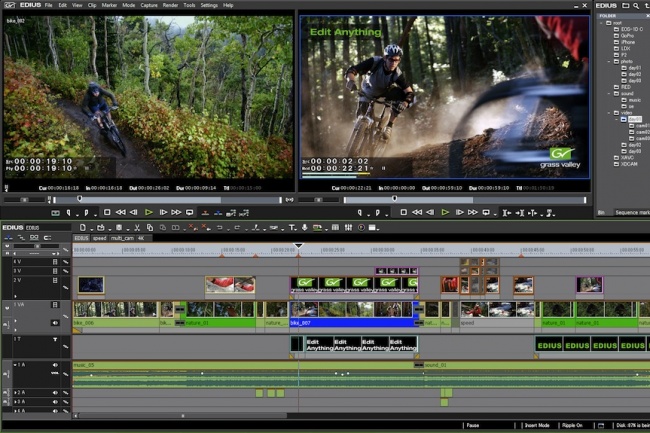The image size is (650, 433).
Task: Step to next frame in source player
Action: (163, 213)
